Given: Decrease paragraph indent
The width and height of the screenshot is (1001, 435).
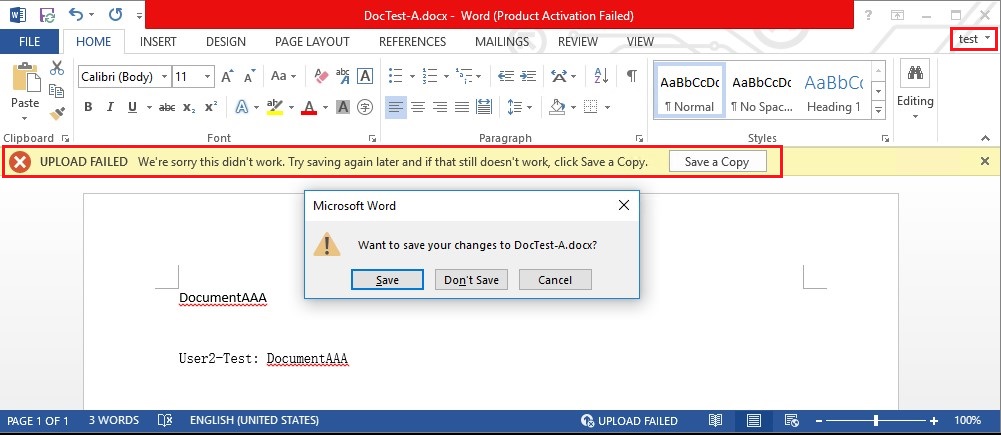Looking at the screenshot, I should coord(506,77).
